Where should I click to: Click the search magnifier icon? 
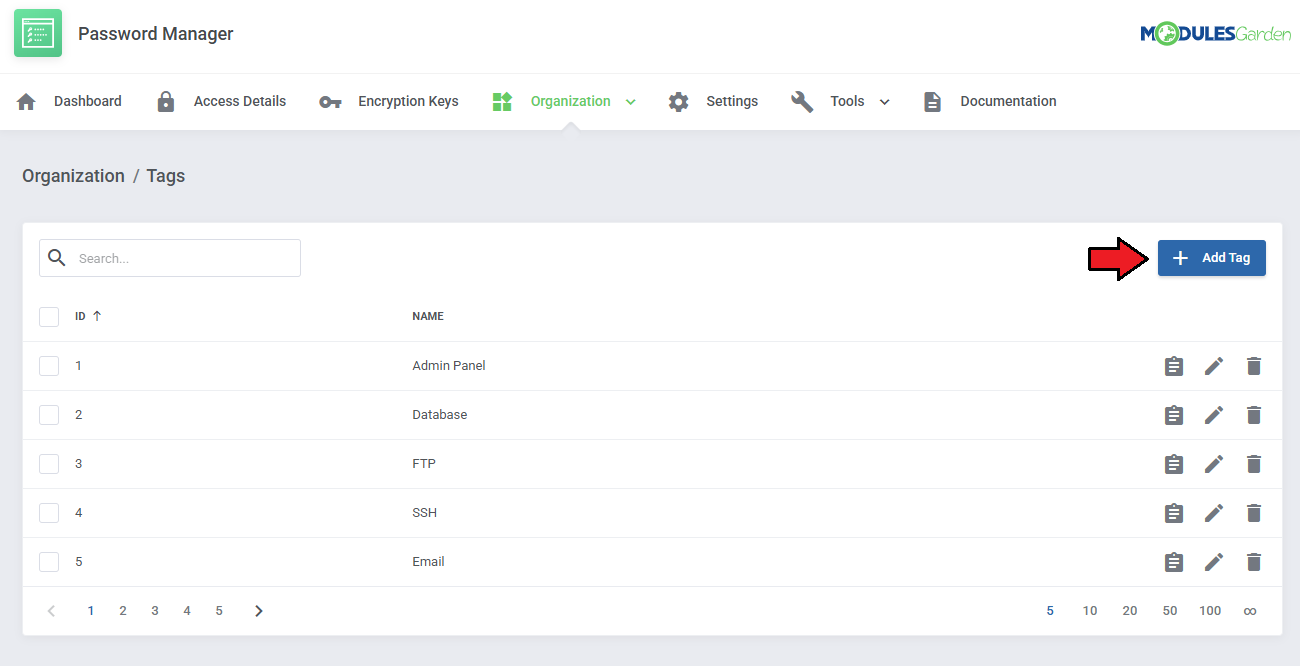[58, 258]
